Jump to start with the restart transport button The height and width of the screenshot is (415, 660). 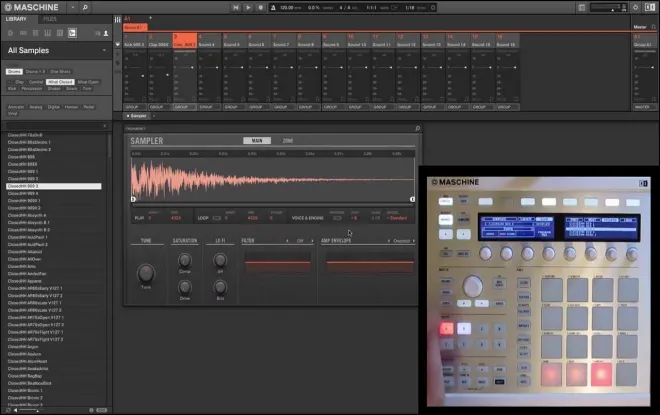coord(236,7)
